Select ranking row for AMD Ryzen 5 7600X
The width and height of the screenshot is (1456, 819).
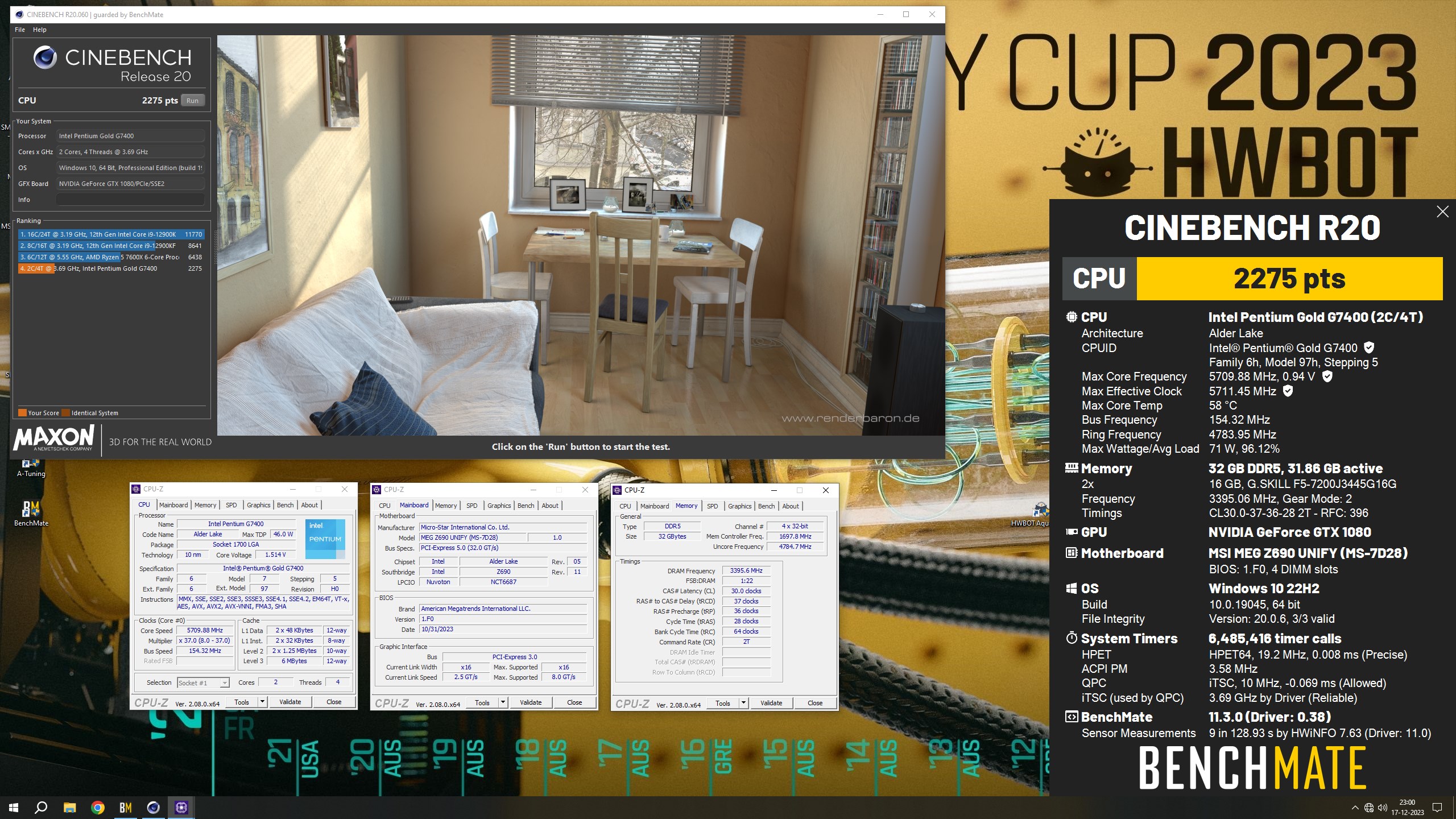pyautogui.click(x=111, y=257)
